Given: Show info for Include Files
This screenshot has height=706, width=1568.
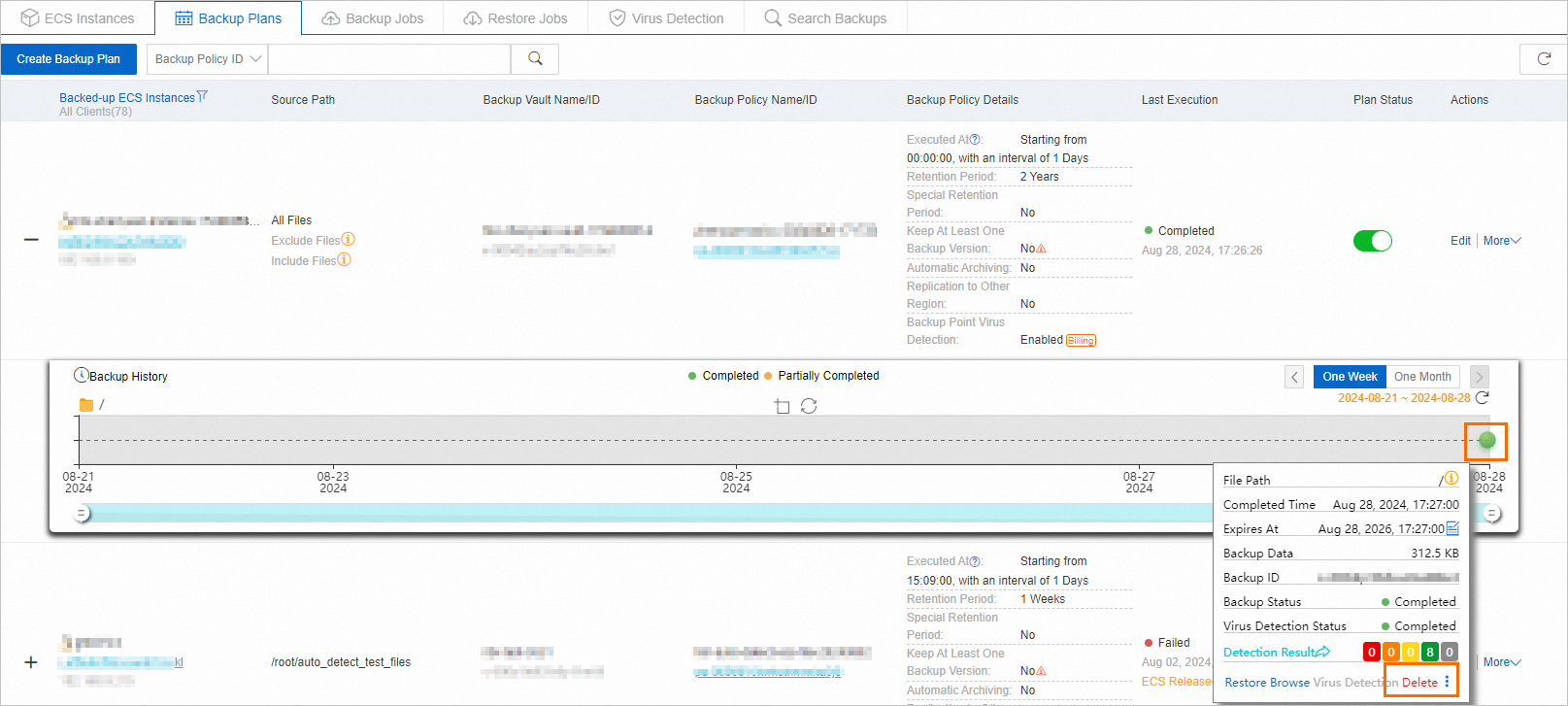Looking at the screenshot, I should click(x=344, y=260).
